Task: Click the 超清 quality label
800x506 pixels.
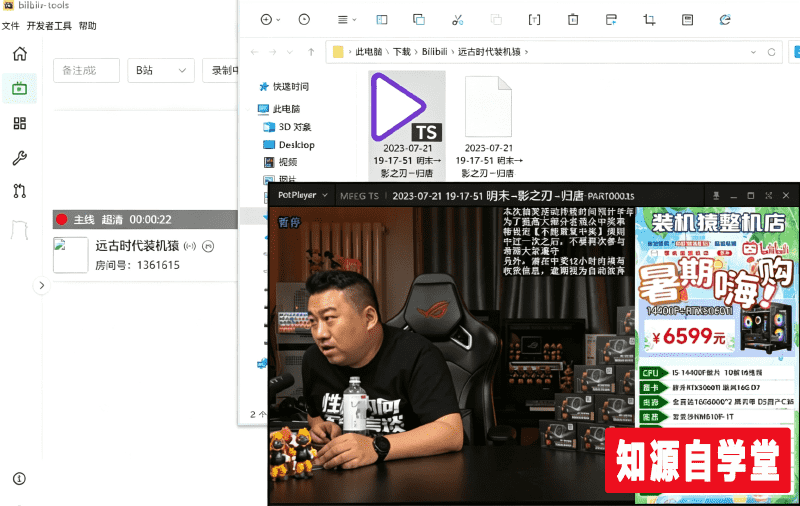Action: point(112,220)
